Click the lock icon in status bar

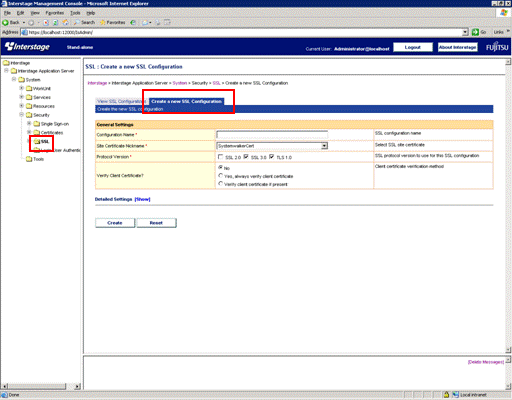point(446,395)
